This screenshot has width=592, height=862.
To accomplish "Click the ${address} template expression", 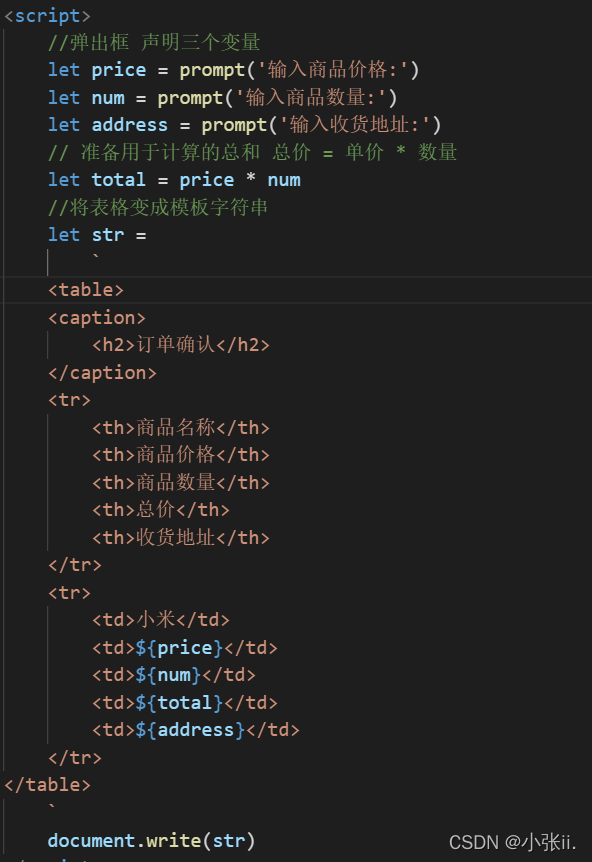I will coord(190,730).
